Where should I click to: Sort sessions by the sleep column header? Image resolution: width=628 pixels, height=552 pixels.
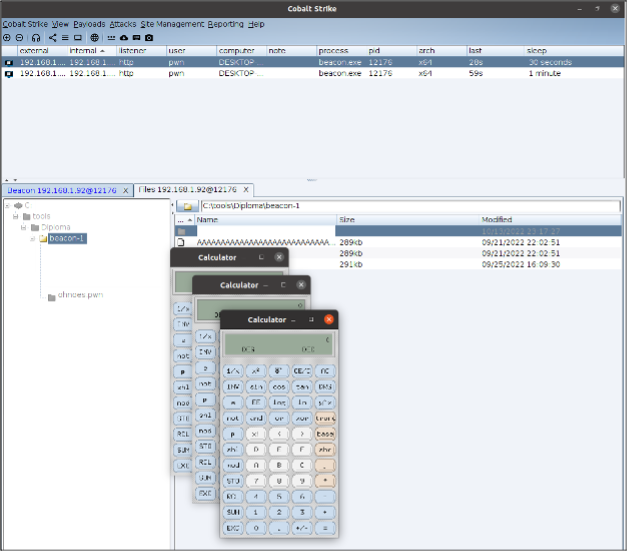pos(574,51)
